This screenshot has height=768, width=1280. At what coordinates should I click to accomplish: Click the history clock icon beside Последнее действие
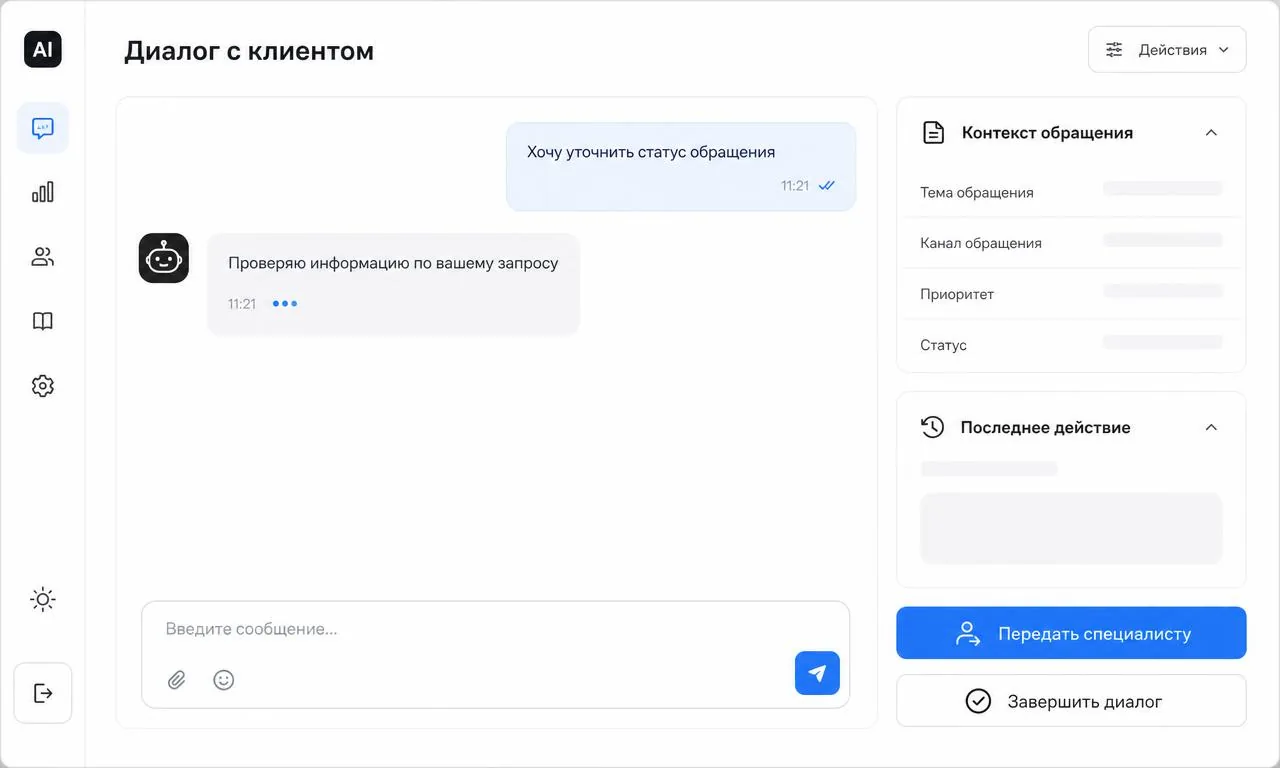coord(932,427)
